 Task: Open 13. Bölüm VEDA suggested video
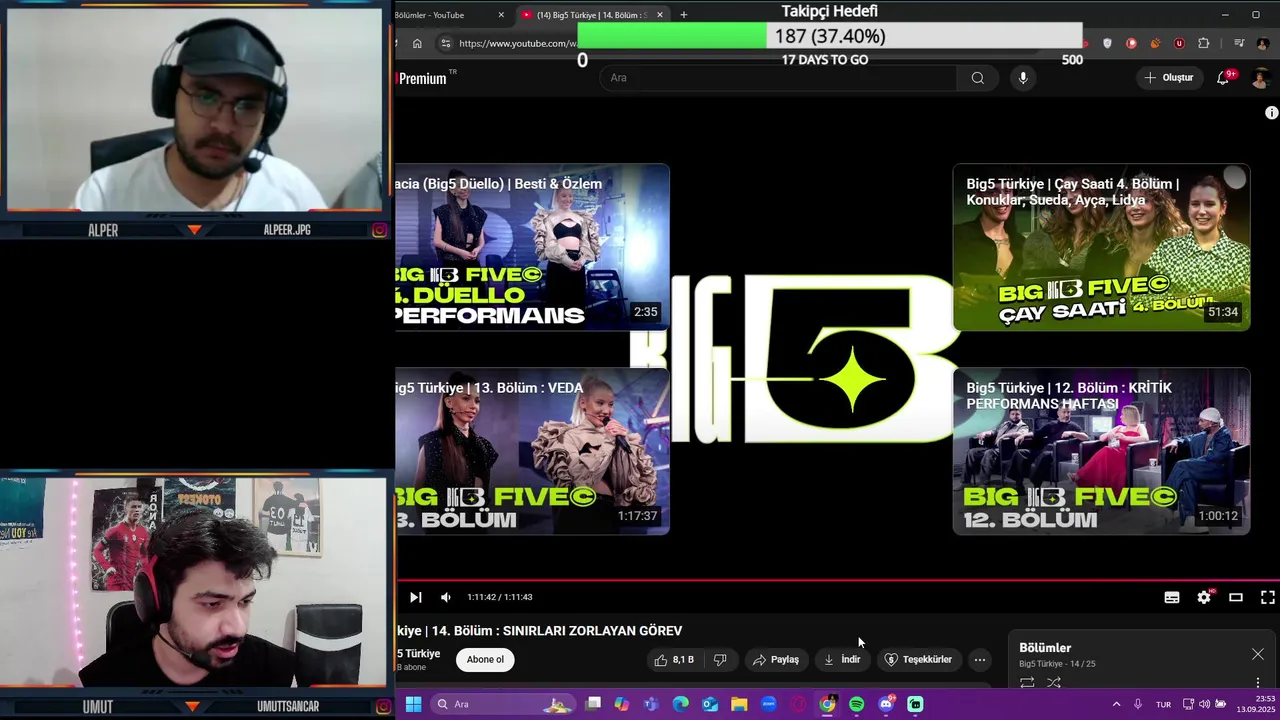click(532, 451)
